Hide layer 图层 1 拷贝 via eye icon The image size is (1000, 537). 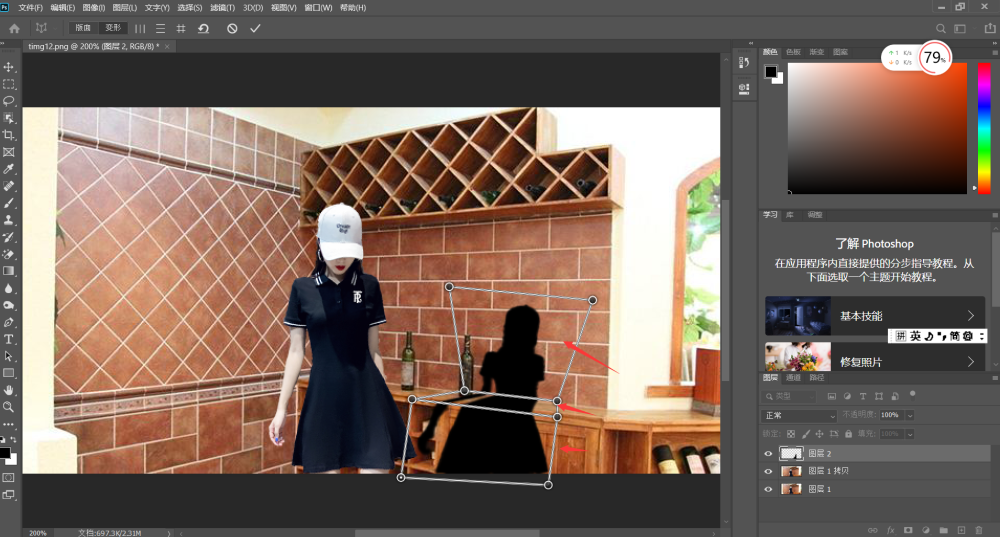pos(768,471)
